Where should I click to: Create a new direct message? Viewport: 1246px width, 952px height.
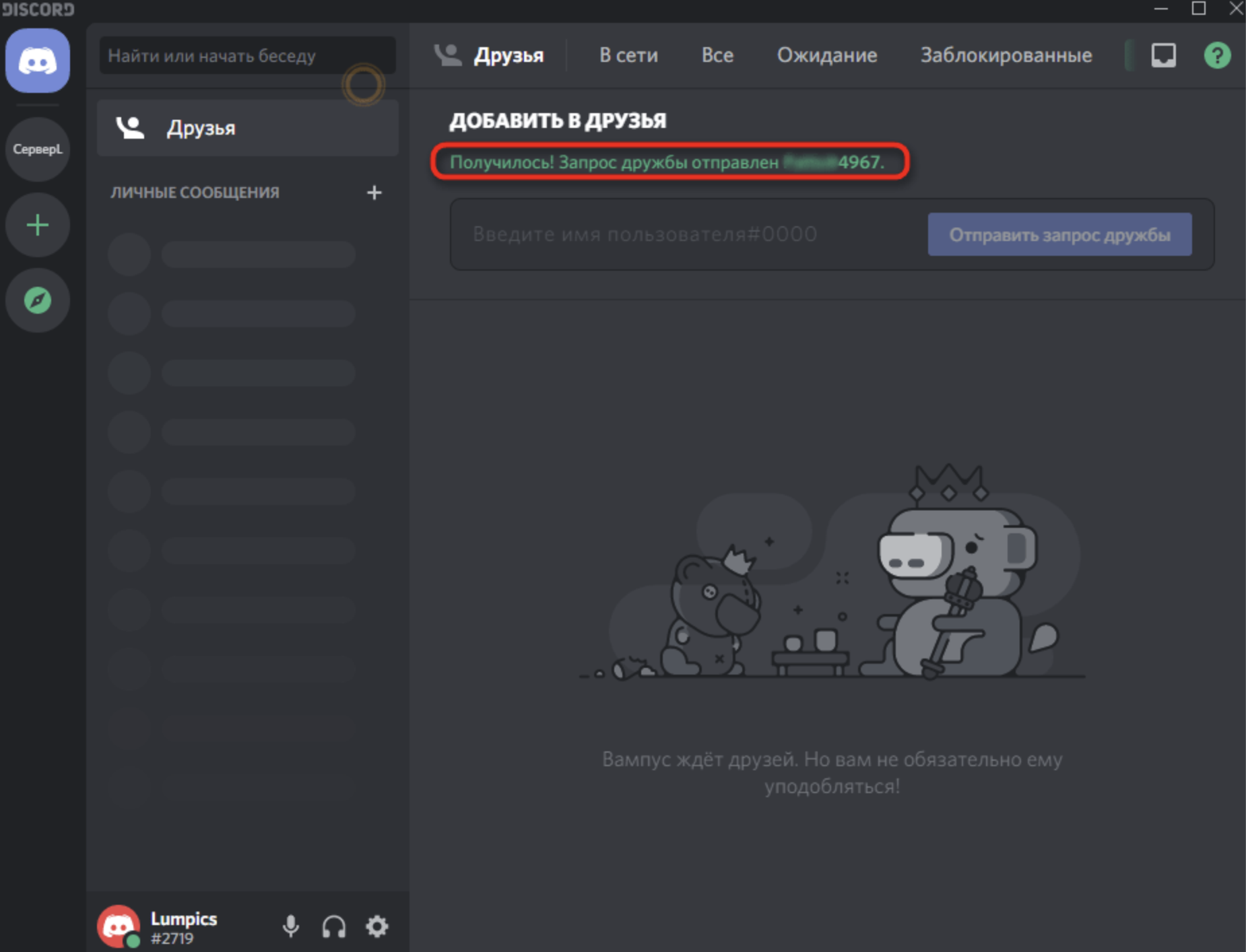point(374,193)
